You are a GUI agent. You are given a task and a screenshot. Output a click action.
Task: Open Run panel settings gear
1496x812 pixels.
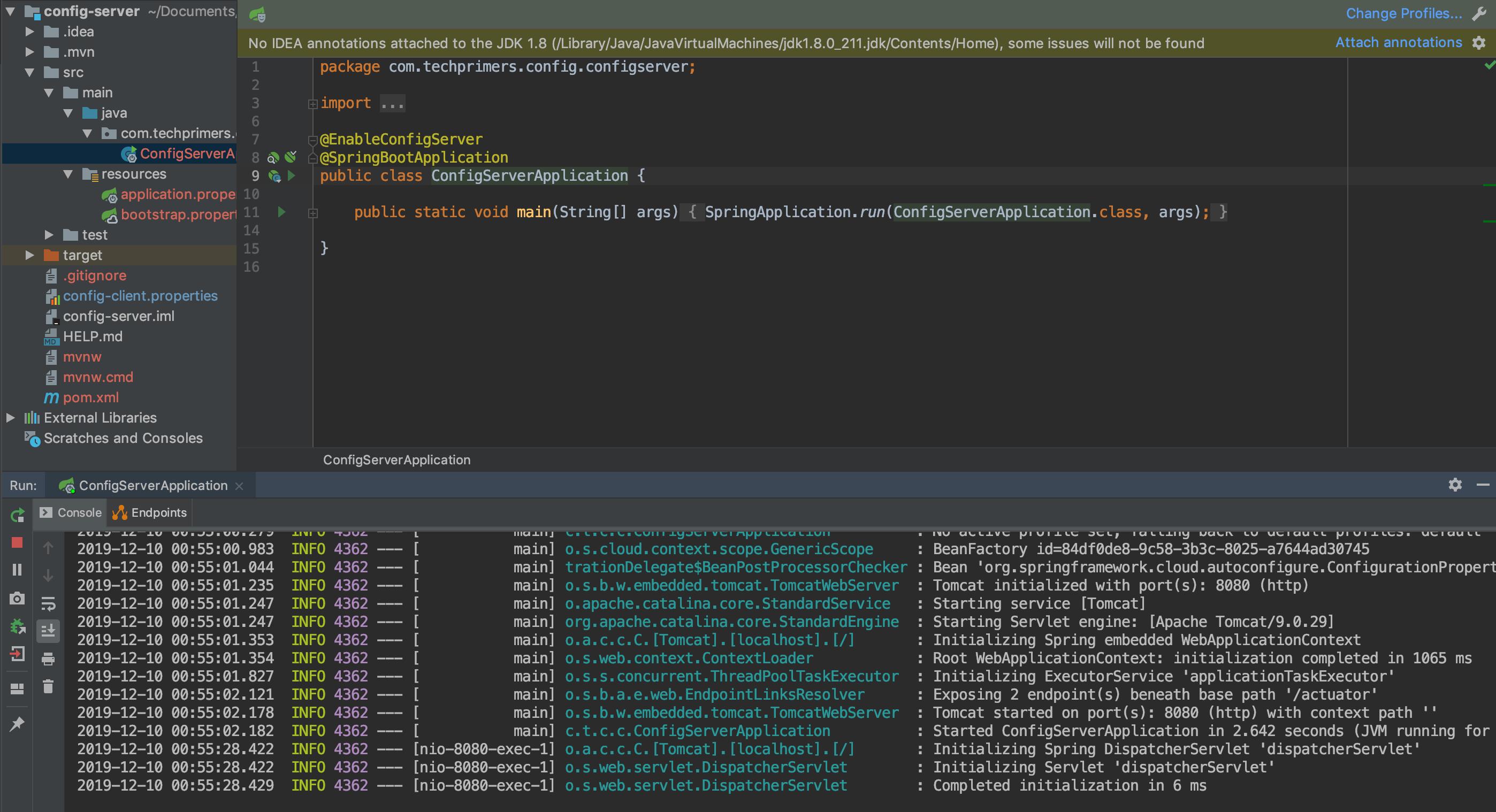[1455, 485]
